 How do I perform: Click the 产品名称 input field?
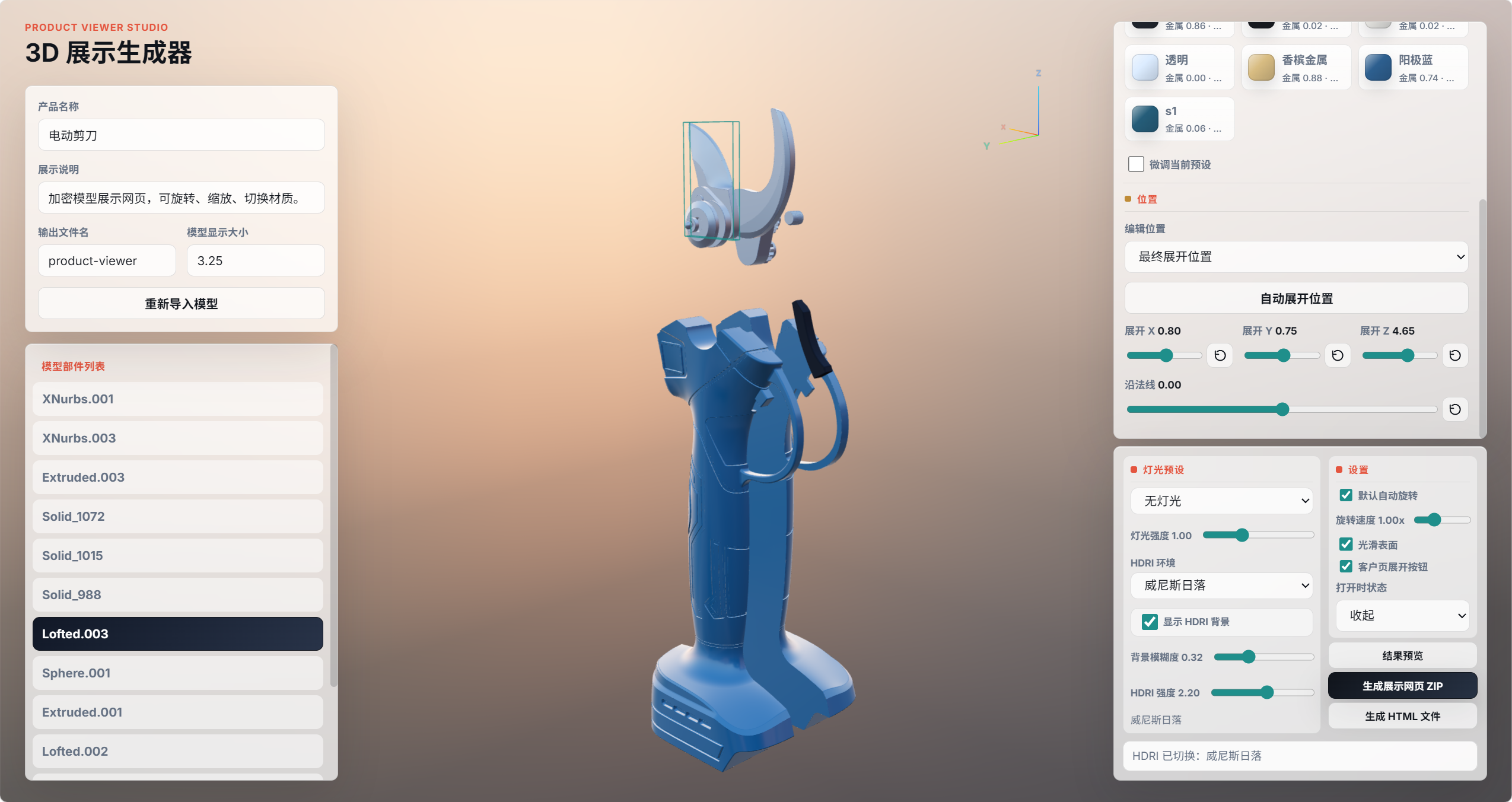click(x=181, y=135)
